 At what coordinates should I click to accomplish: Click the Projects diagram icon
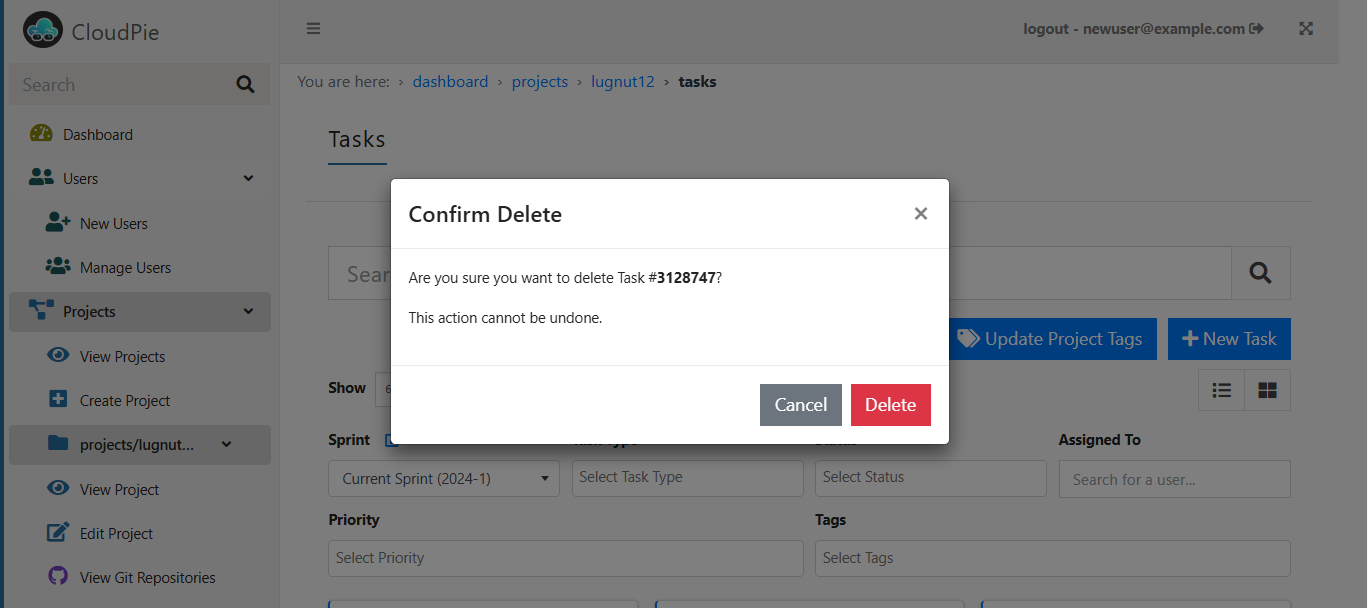pyautogui.click(x=41, y=311)
